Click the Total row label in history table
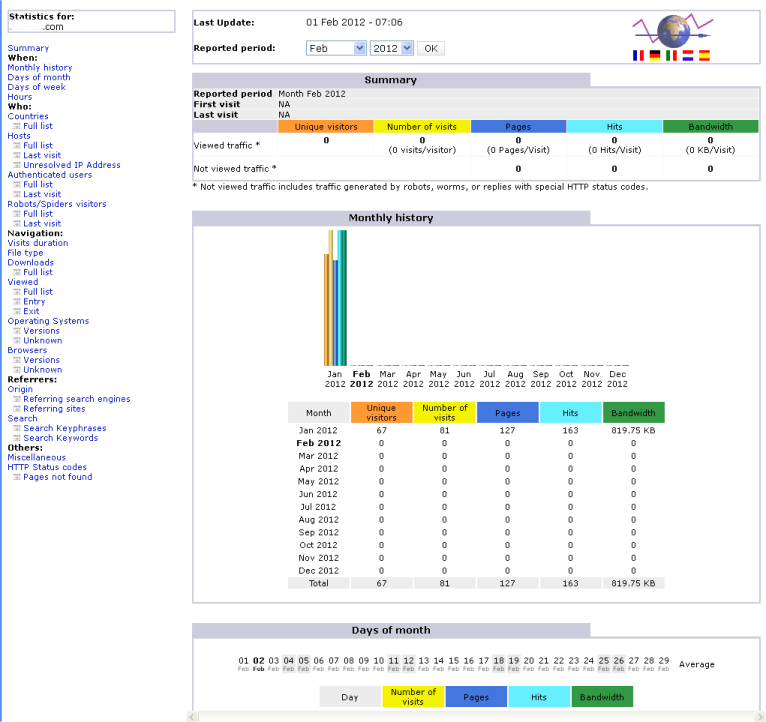766x722 pixels. coord(319,583)
